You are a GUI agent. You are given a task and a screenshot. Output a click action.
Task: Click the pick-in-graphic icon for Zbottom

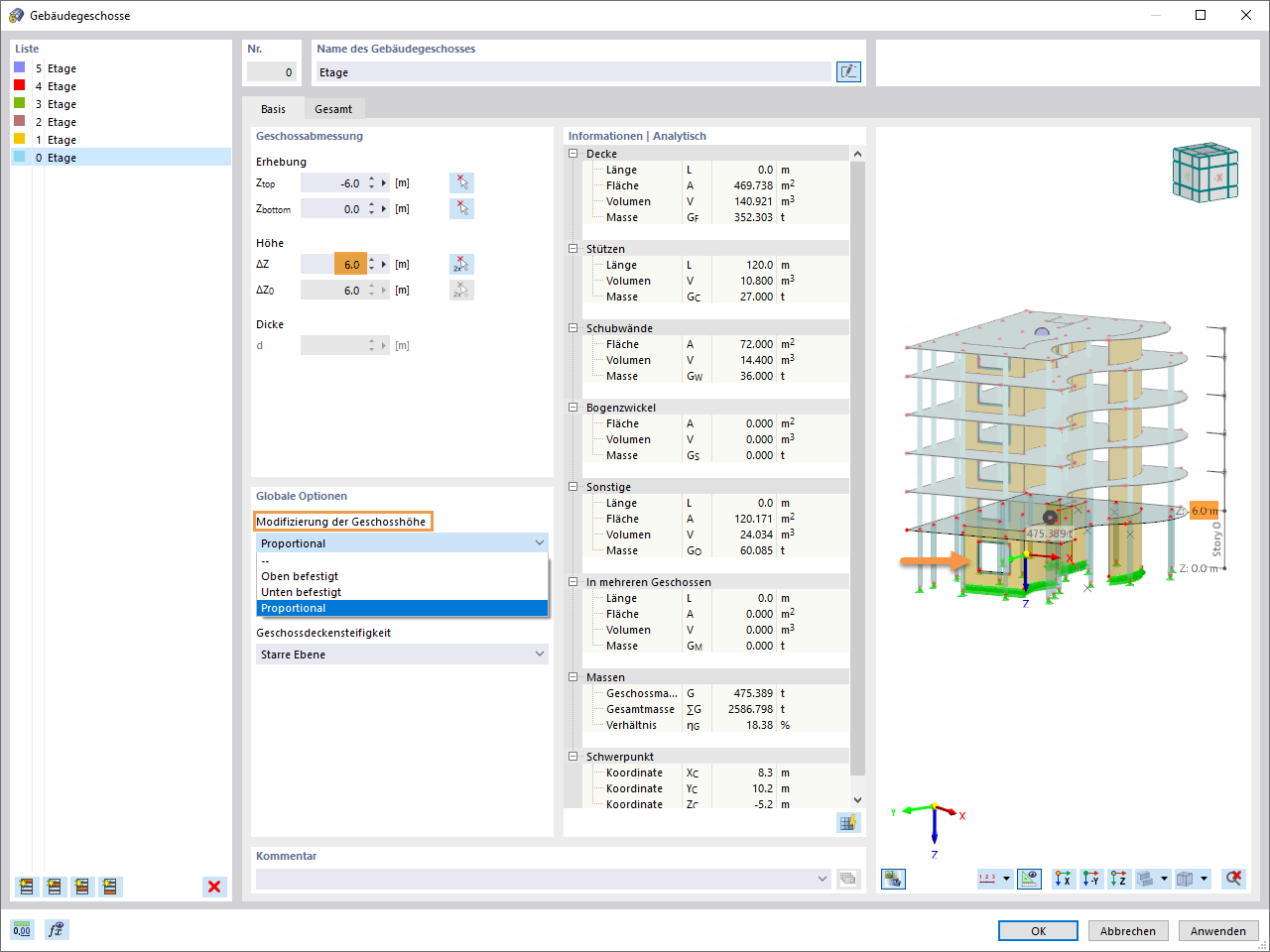pyautogui.click(x=461, y=208)
